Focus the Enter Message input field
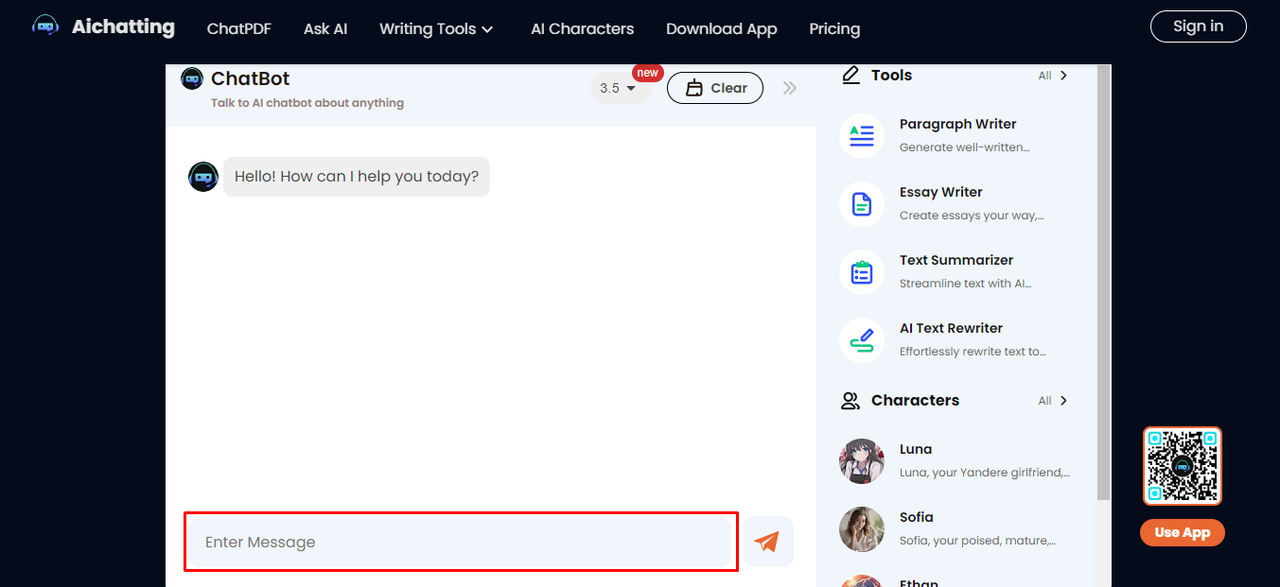This screenshot has height=587, width=1280. [461, 542]
